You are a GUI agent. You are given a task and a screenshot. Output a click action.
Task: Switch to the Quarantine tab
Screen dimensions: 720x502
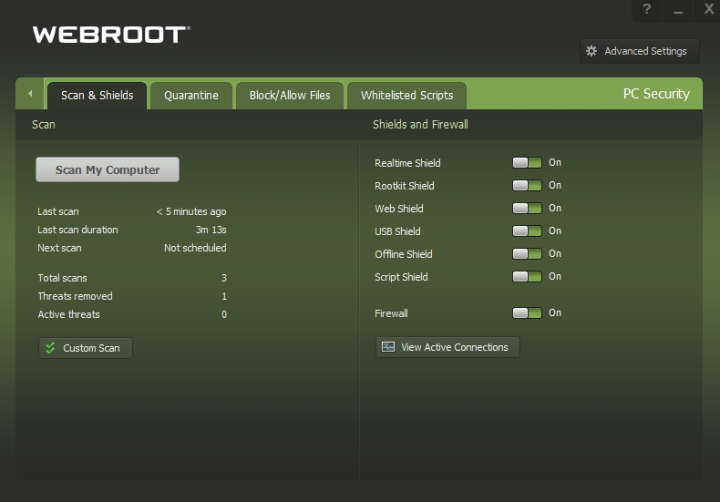(191, 96)
